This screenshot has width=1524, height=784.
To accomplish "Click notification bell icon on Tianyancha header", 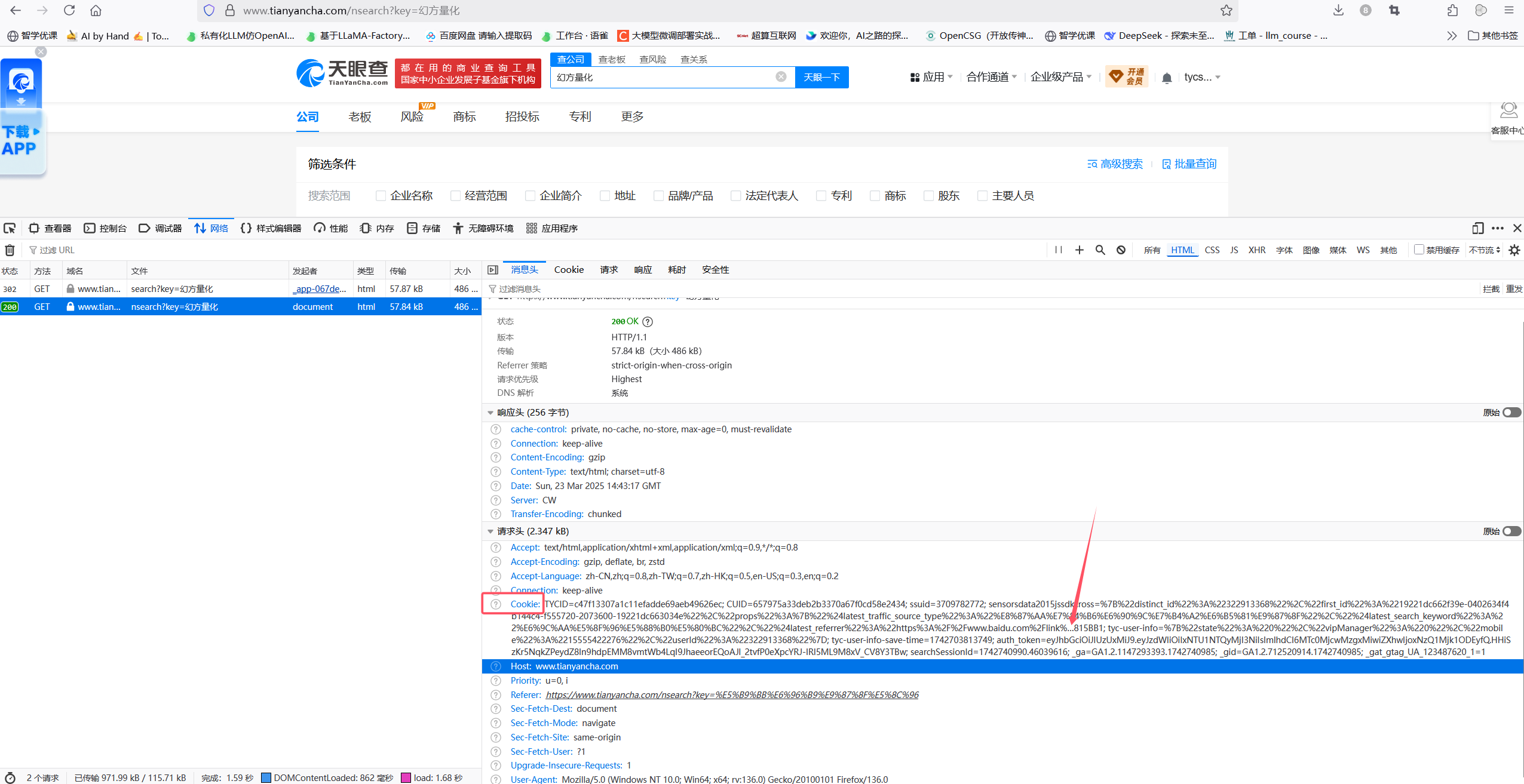I will (x=1167, y=78).
